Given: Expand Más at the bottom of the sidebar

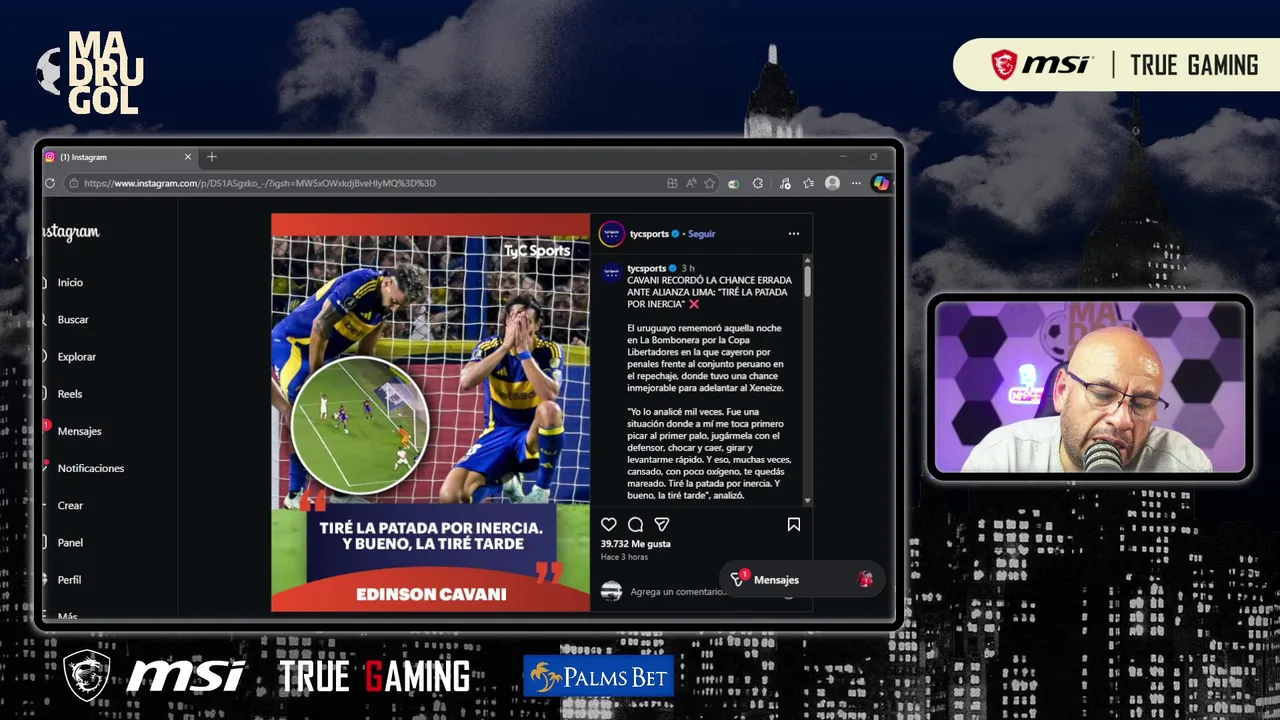Looking at the screenshot, I should click(x=67, y=616).
